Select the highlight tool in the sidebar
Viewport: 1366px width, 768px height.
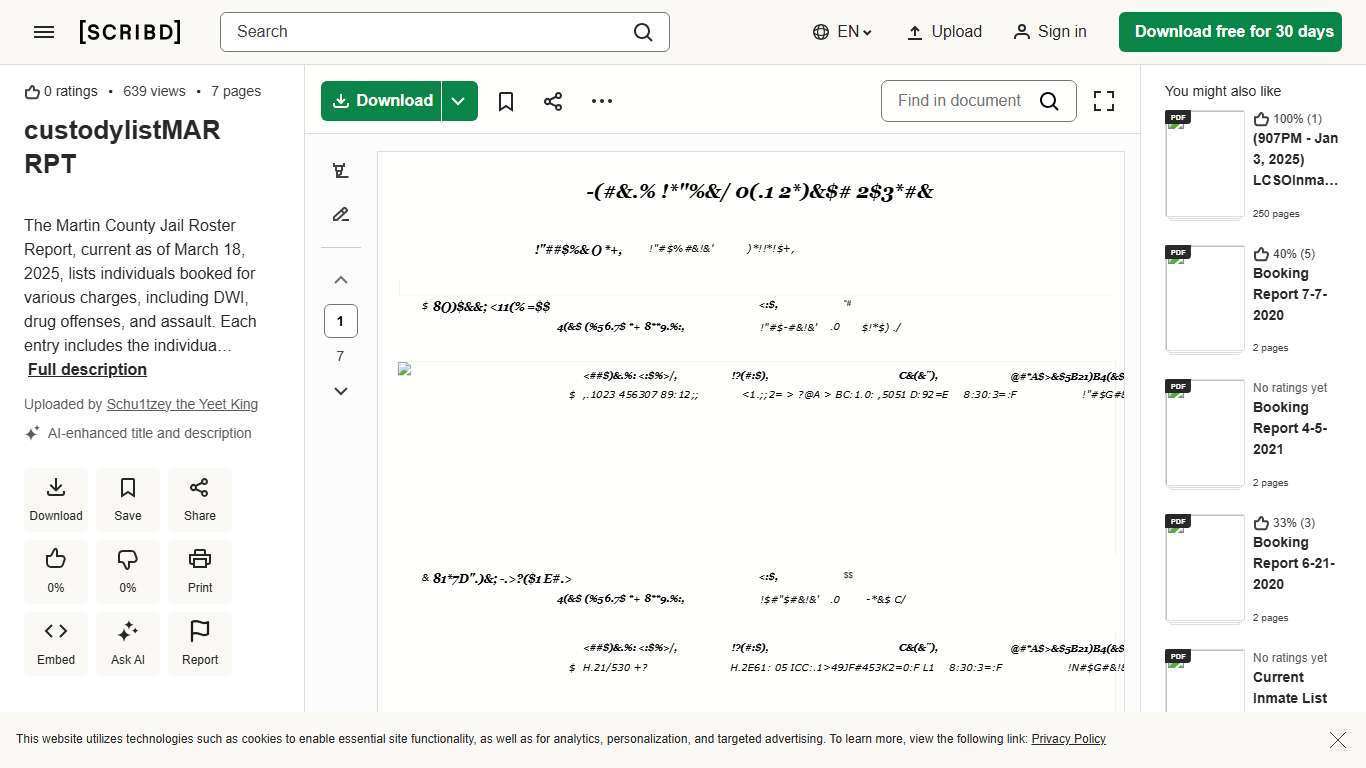(x=341, y=171)
